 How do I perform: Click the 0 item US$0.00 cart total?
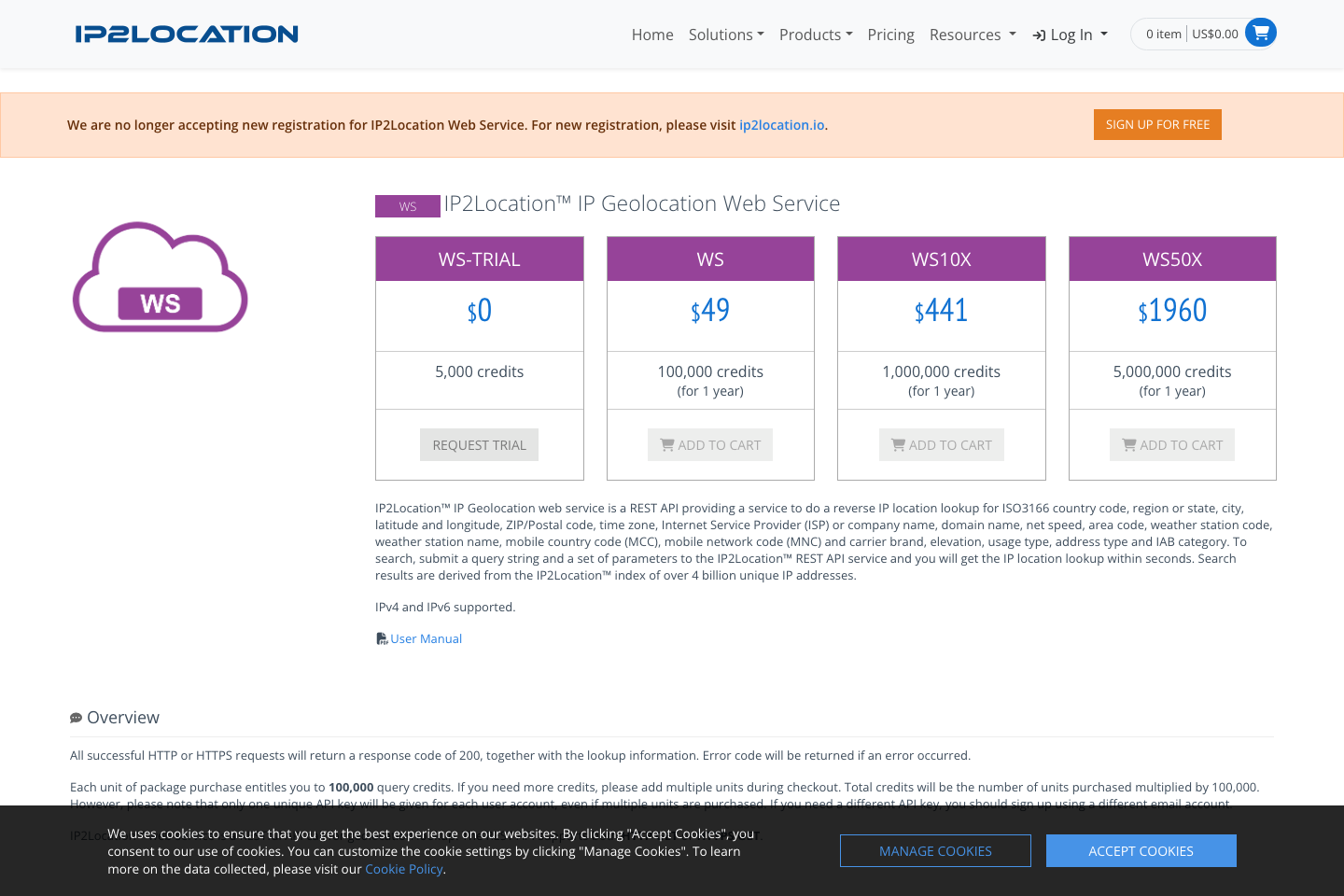point(1190,33)
